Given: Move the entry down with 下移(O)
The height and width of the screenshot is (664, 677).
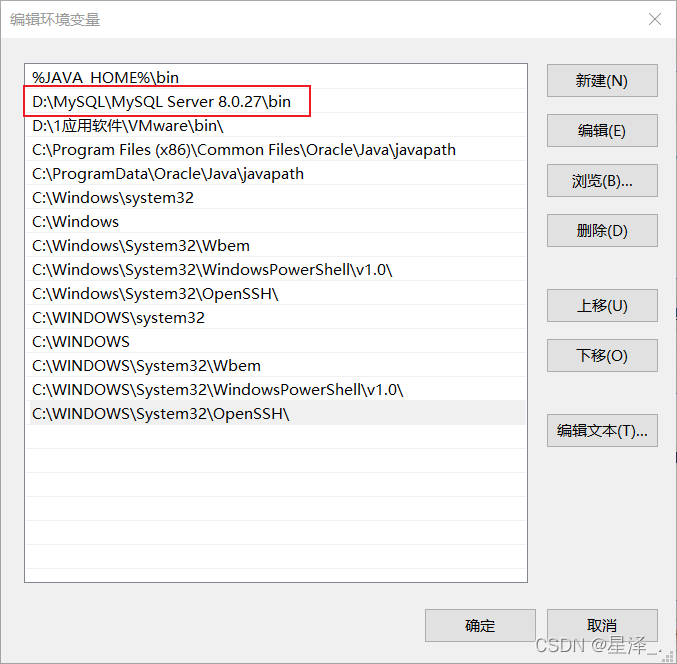Looking at the screenshot, I should point(602,355).
